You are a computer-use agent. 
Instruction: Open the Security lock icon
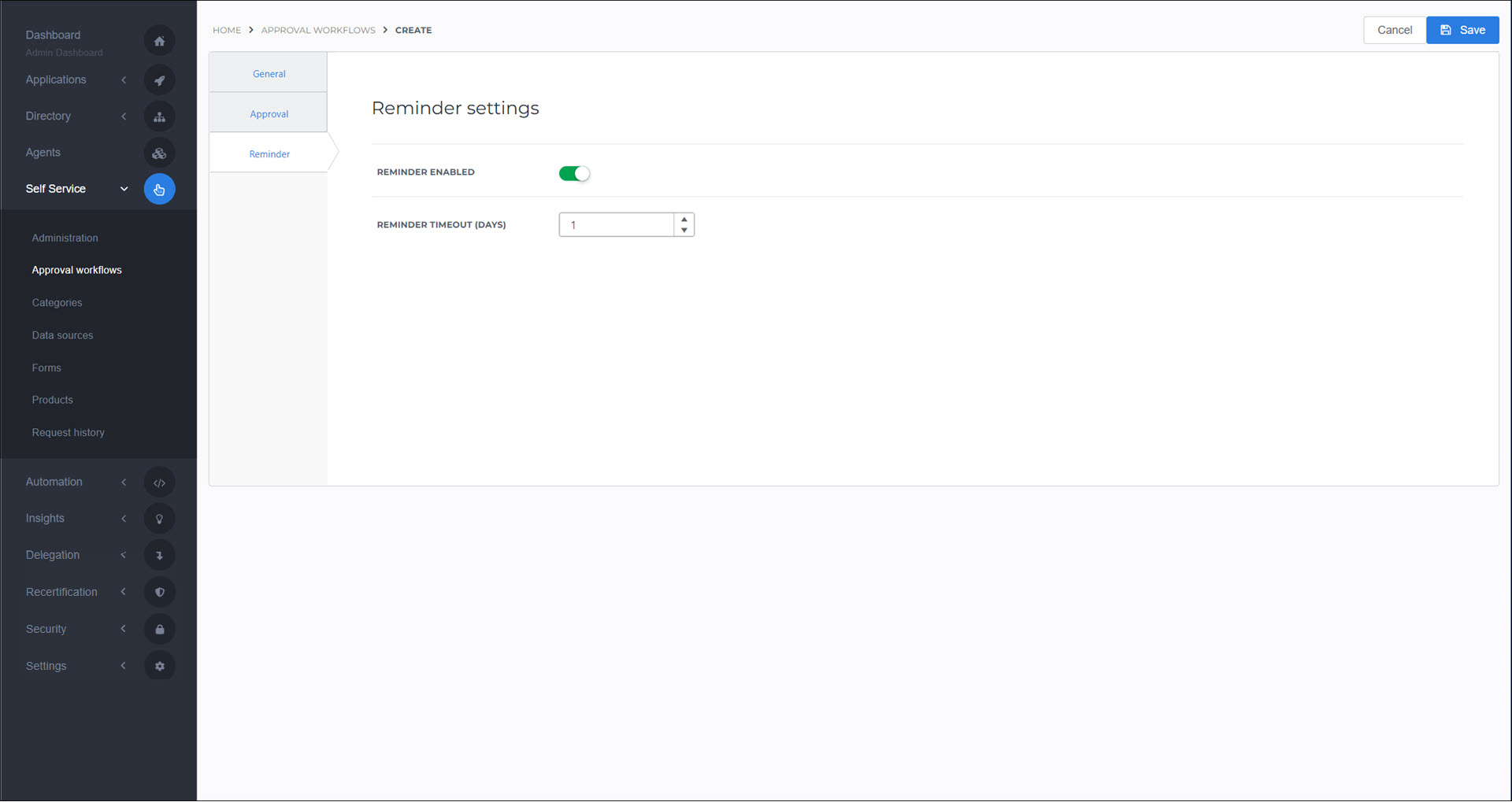click(x=159, y=628)
